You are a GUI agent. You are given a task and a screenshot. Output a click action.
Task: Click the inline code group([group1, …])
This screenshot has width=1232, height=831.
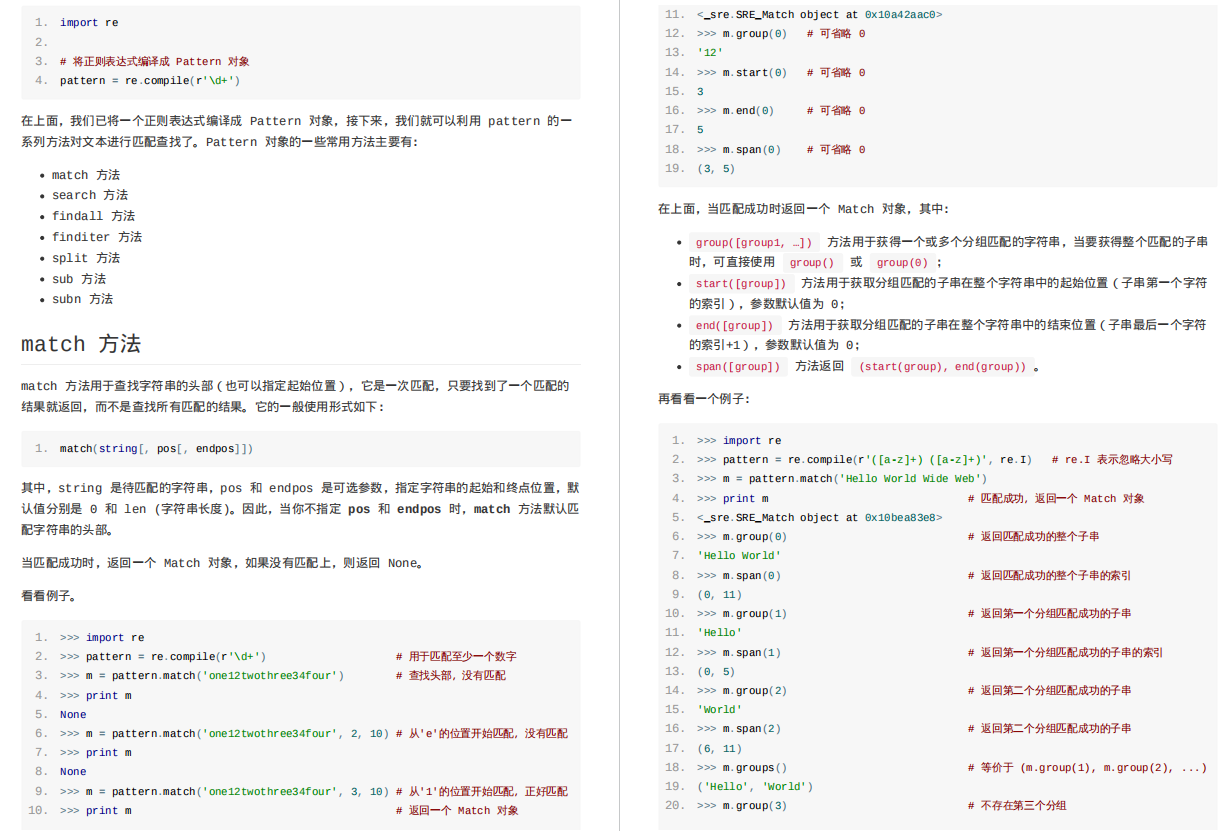point(752,241)
